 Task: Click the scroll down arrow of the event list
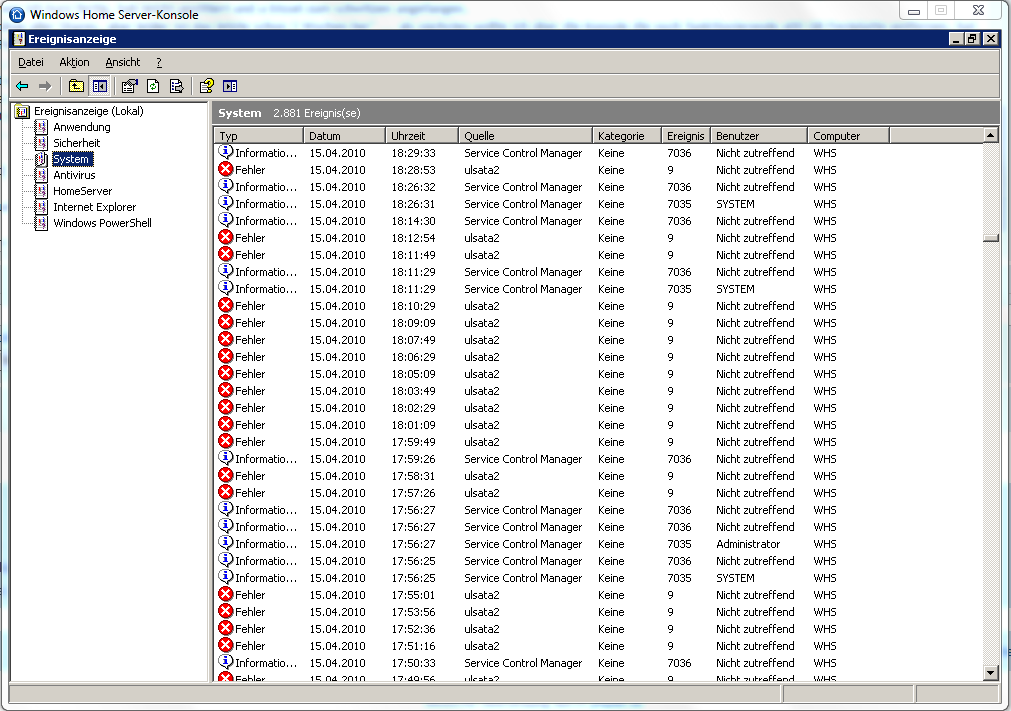[991, 672]
